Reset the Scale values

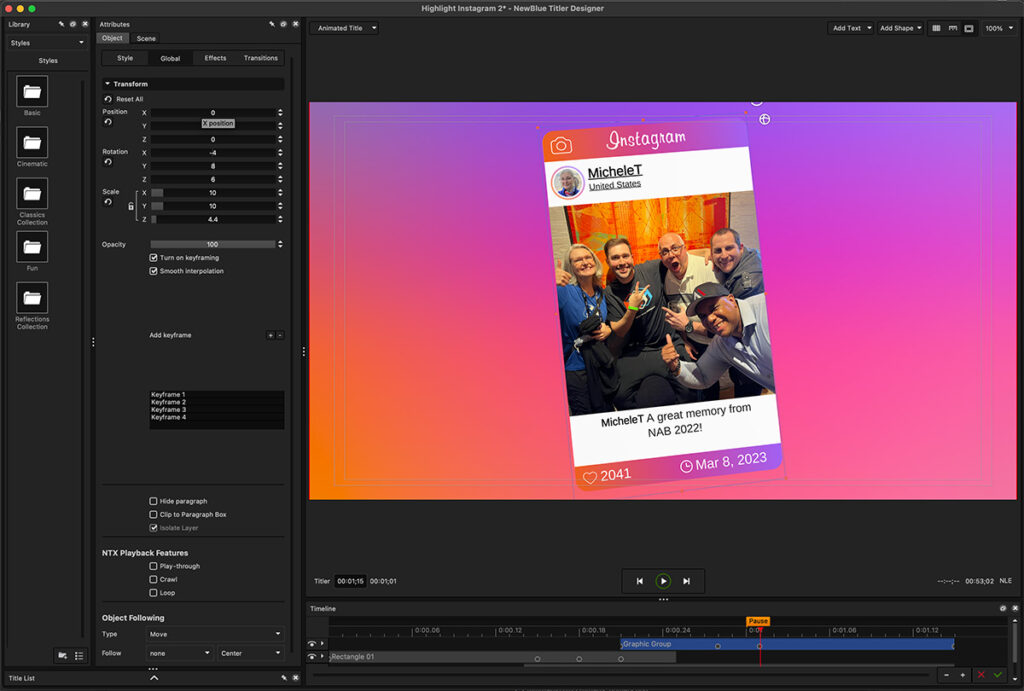point(108,202)
